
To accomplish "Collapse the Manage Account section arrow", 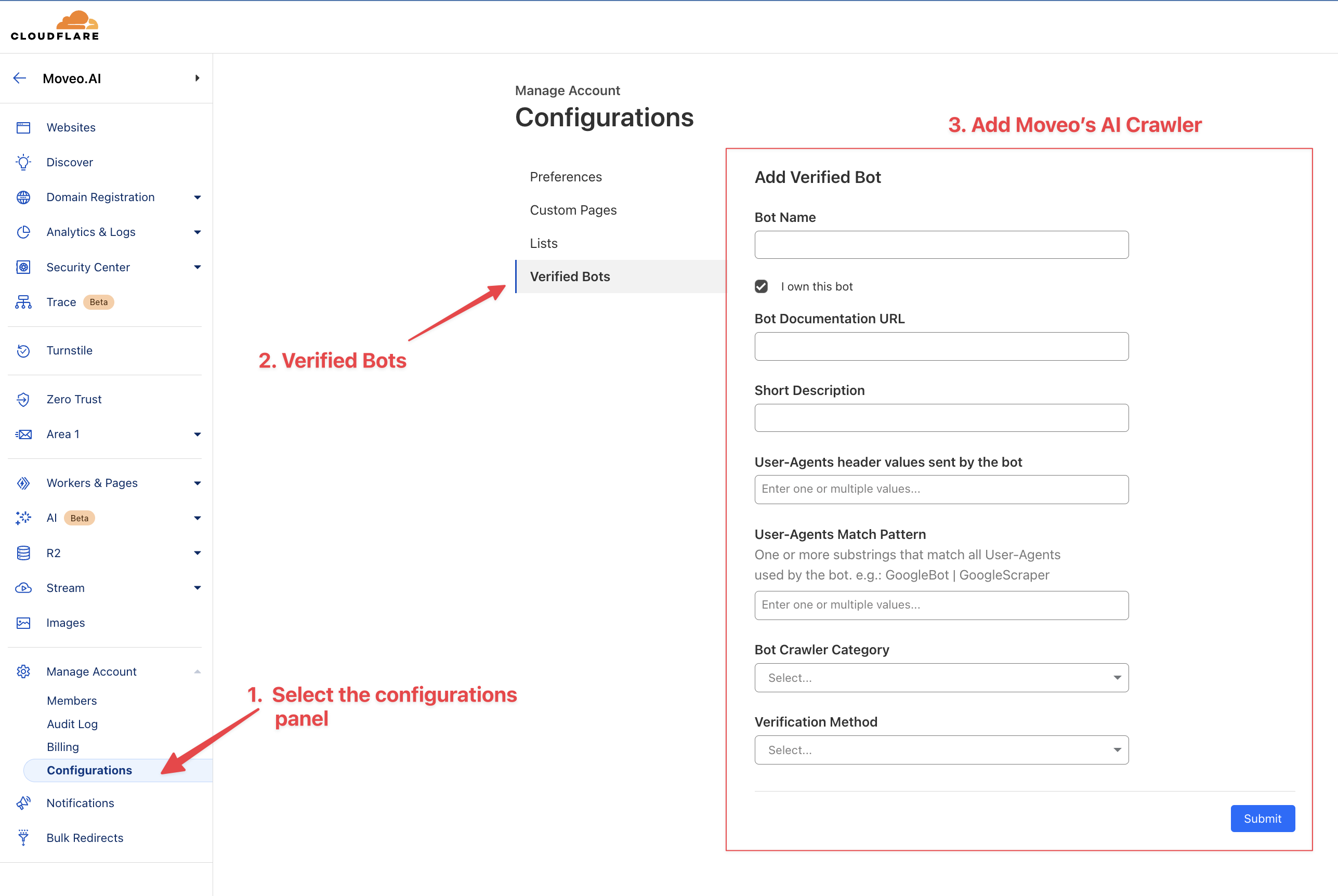I will pos(197,671).
